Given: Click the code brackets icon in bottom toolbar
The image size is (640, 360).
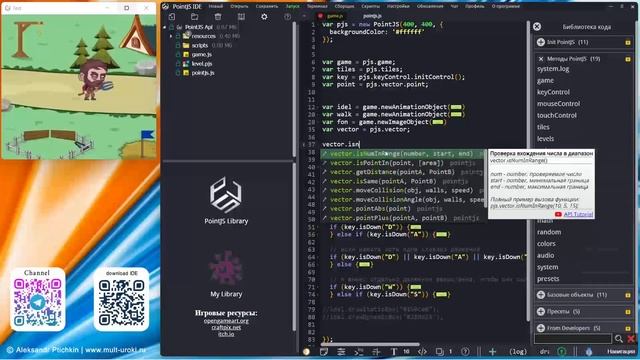Looking at the screenshot, I should tap(422, 351).
